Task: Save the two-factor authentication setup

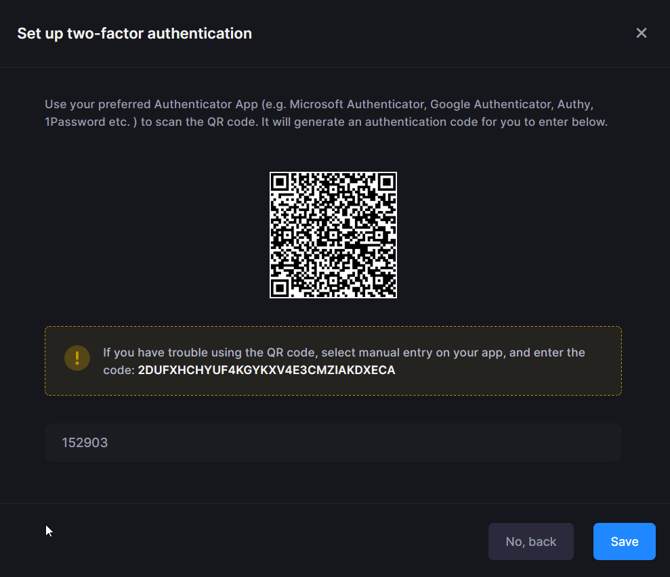Action: [x=624, y=541]
